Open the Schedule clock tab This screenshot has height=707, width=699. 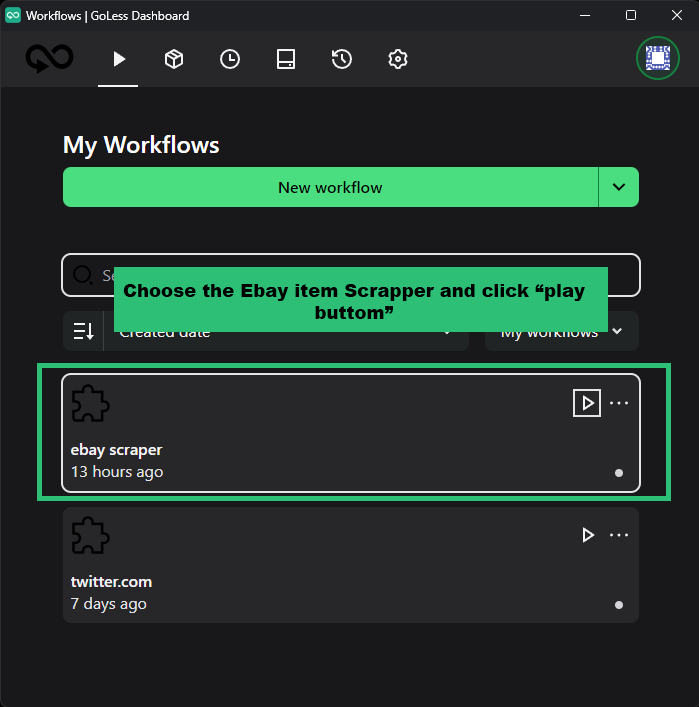pyautogui.click(x=230, y=59)
